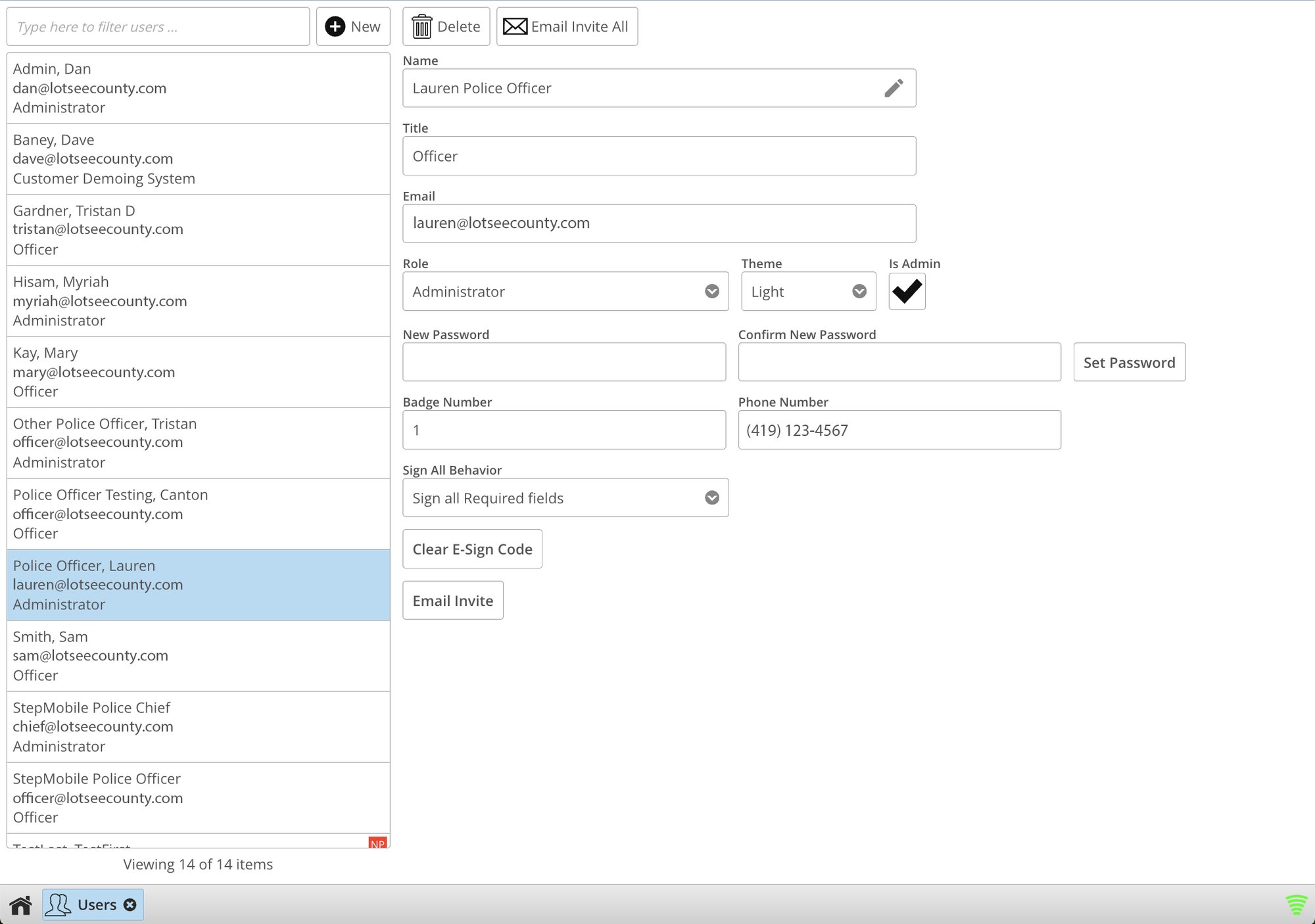Click the edit pencil icon for Name
The image size is (1315, 924).
coord(893,88)
